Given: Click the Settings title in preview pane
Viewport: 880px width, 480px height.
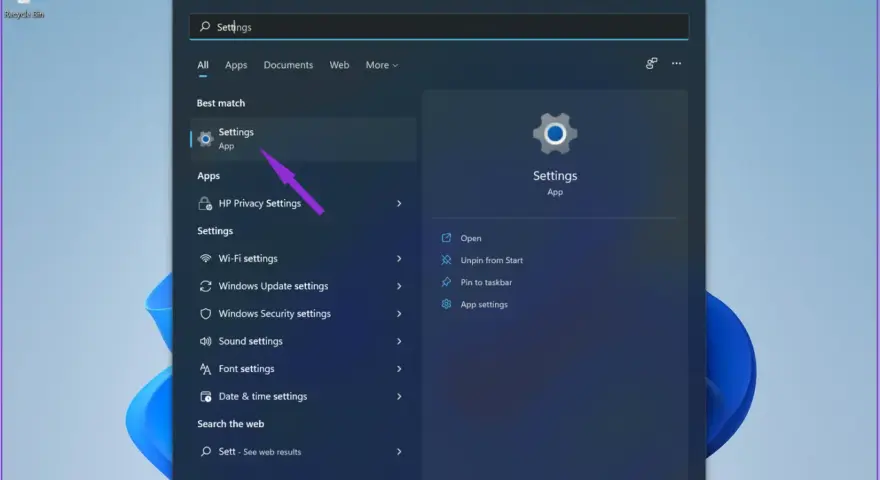Looking at the screenshot, I should (x=554, y=176).
